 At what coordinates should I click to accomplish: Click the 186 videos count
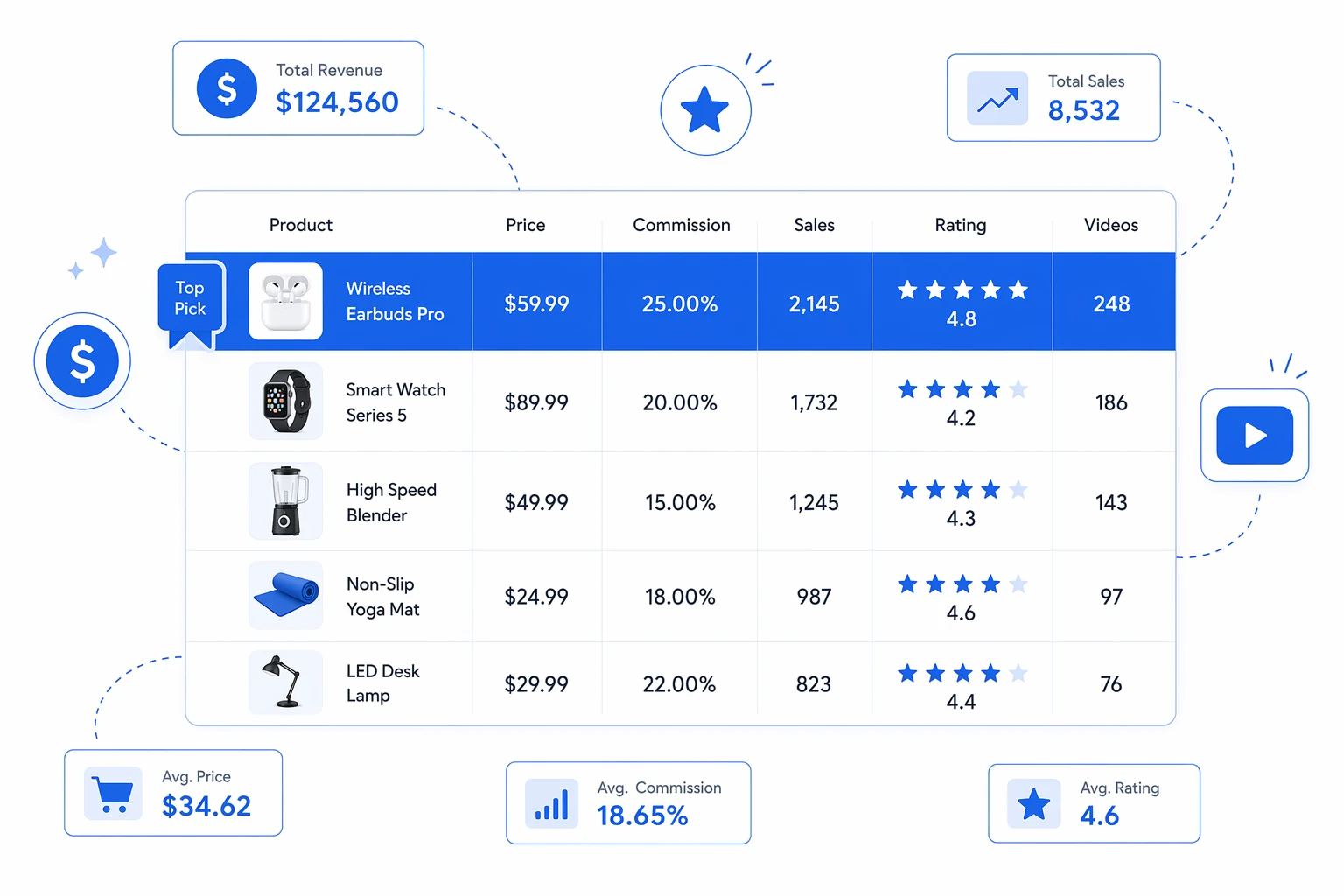1111,402
